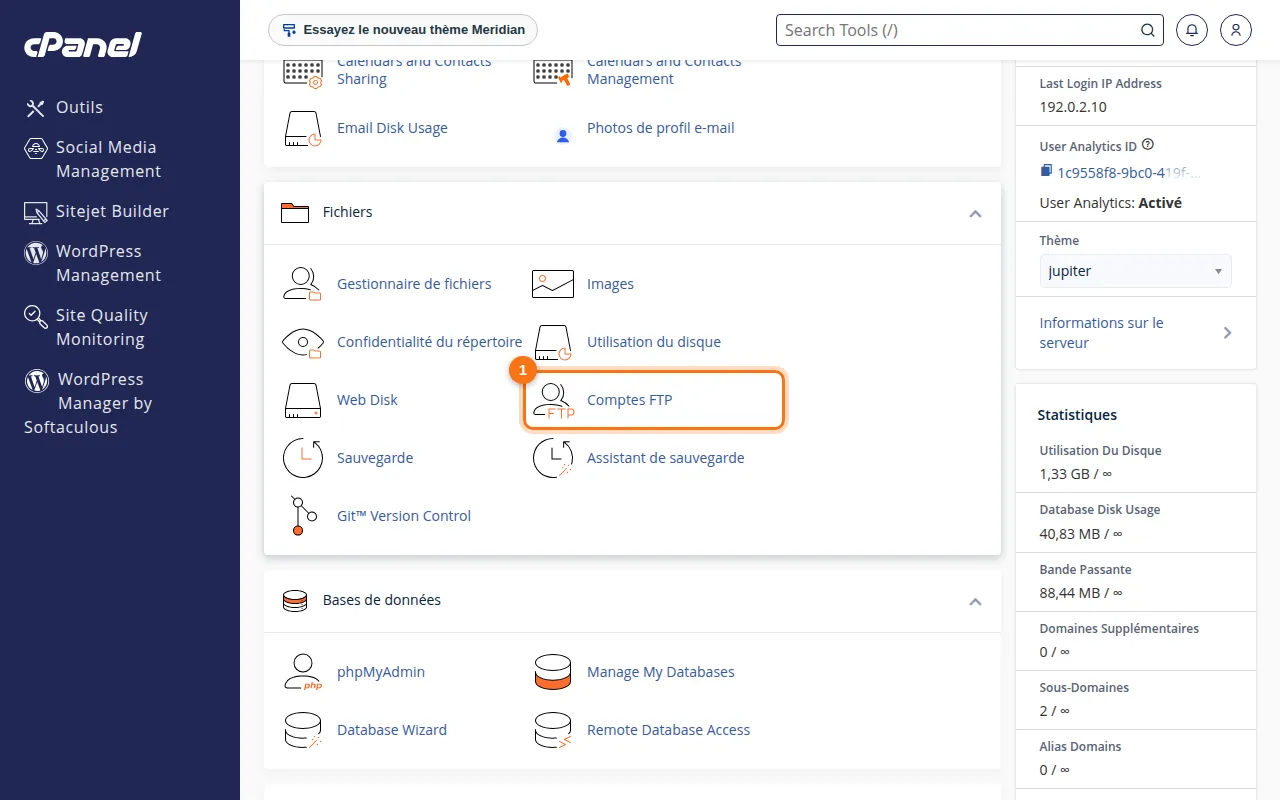Click the Images tool icon
The image size is (1280, 800).
click(552, 284)
